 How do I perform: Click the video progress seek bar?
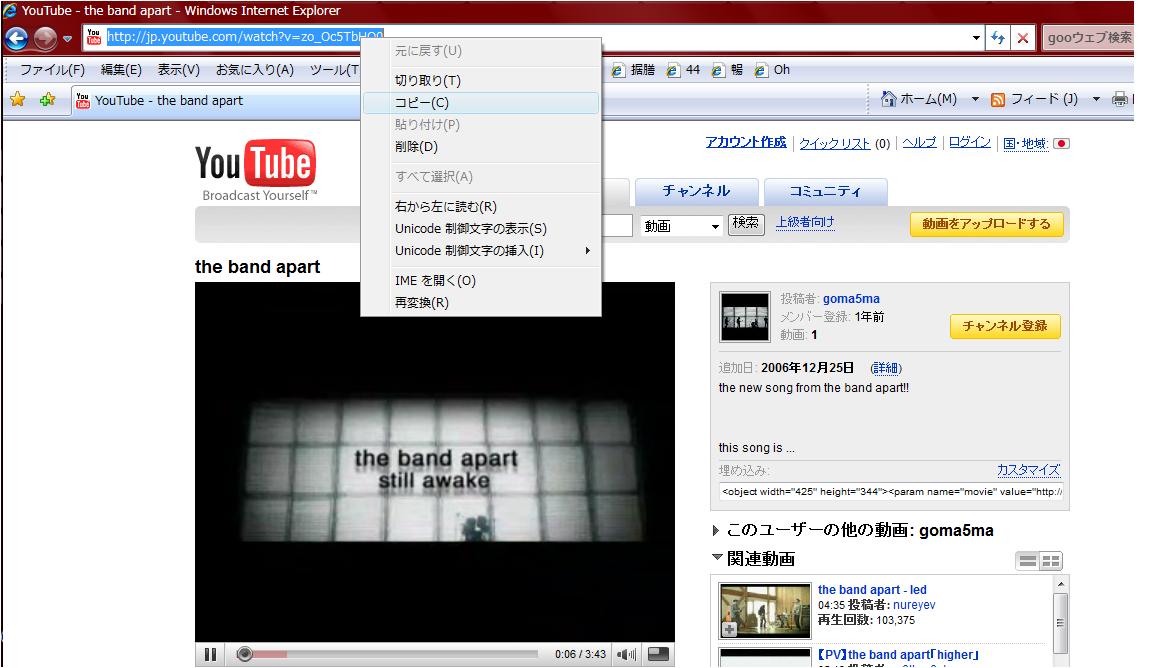click(388, 654)
